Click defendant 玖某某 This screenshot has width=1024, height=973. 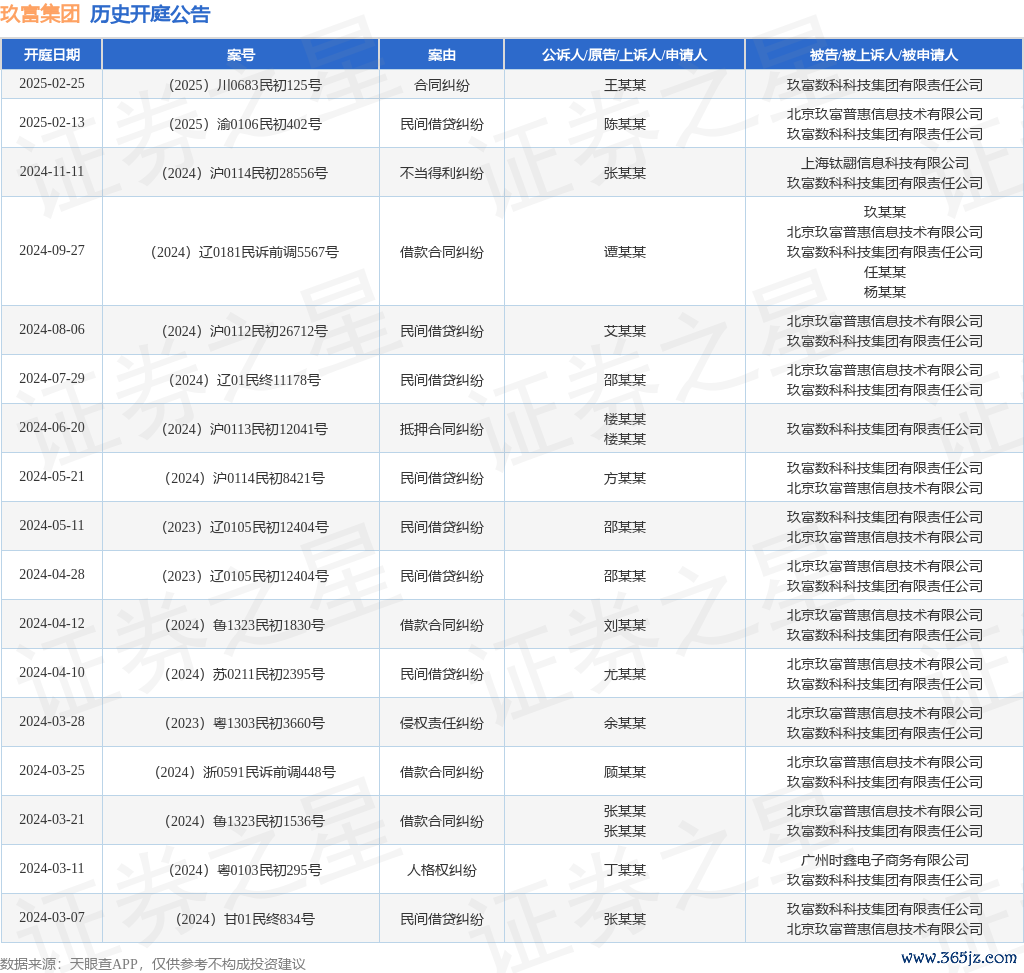click(x=884, y=212)
